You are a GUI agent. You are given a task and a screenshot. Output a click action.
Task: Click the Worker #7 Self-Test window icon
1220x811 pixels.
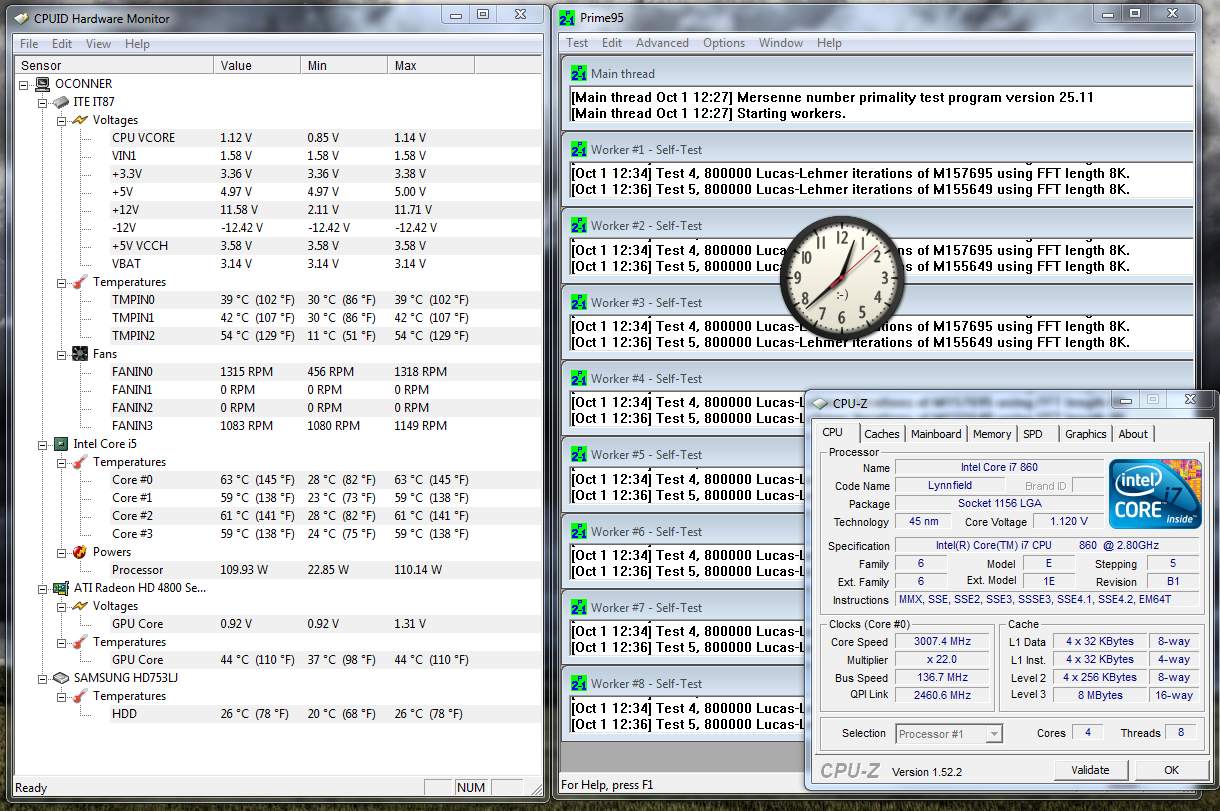pyautogui.click(x=579, y=607)
